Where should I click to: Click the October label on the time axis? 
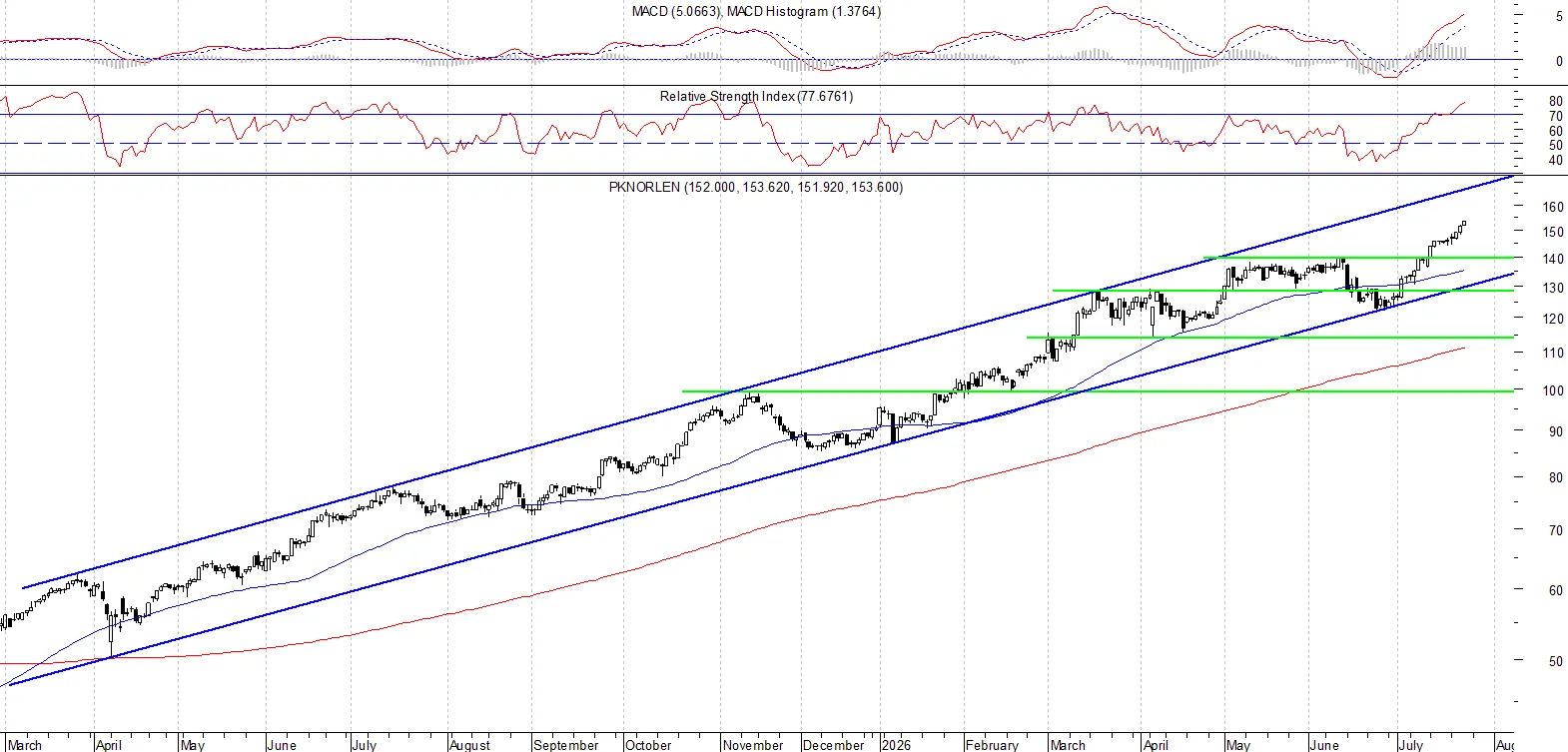point(648,745)
